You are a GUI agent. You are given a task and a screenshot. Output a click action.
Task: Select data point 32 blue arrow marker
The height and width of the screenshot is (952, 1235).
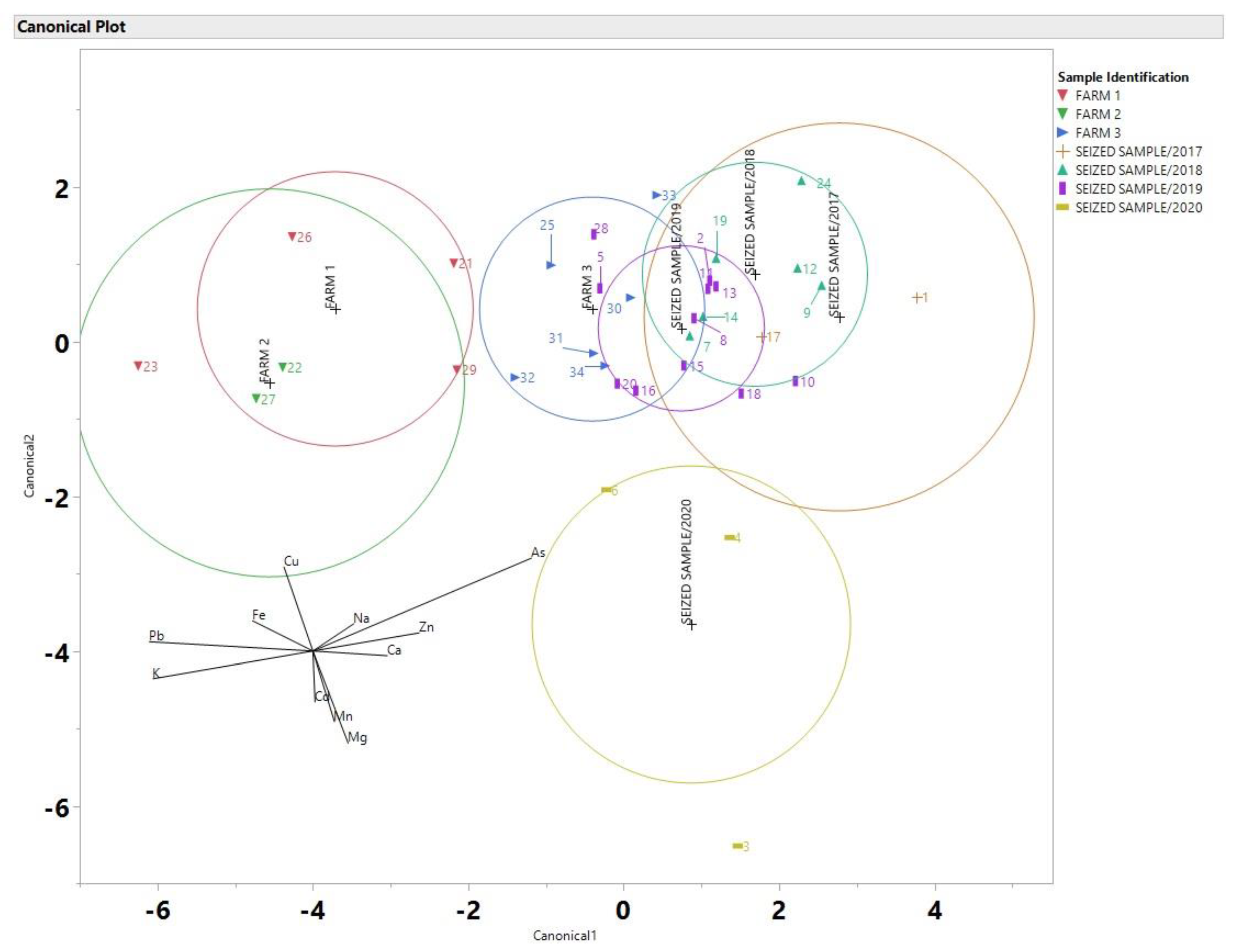pos(515,377)
